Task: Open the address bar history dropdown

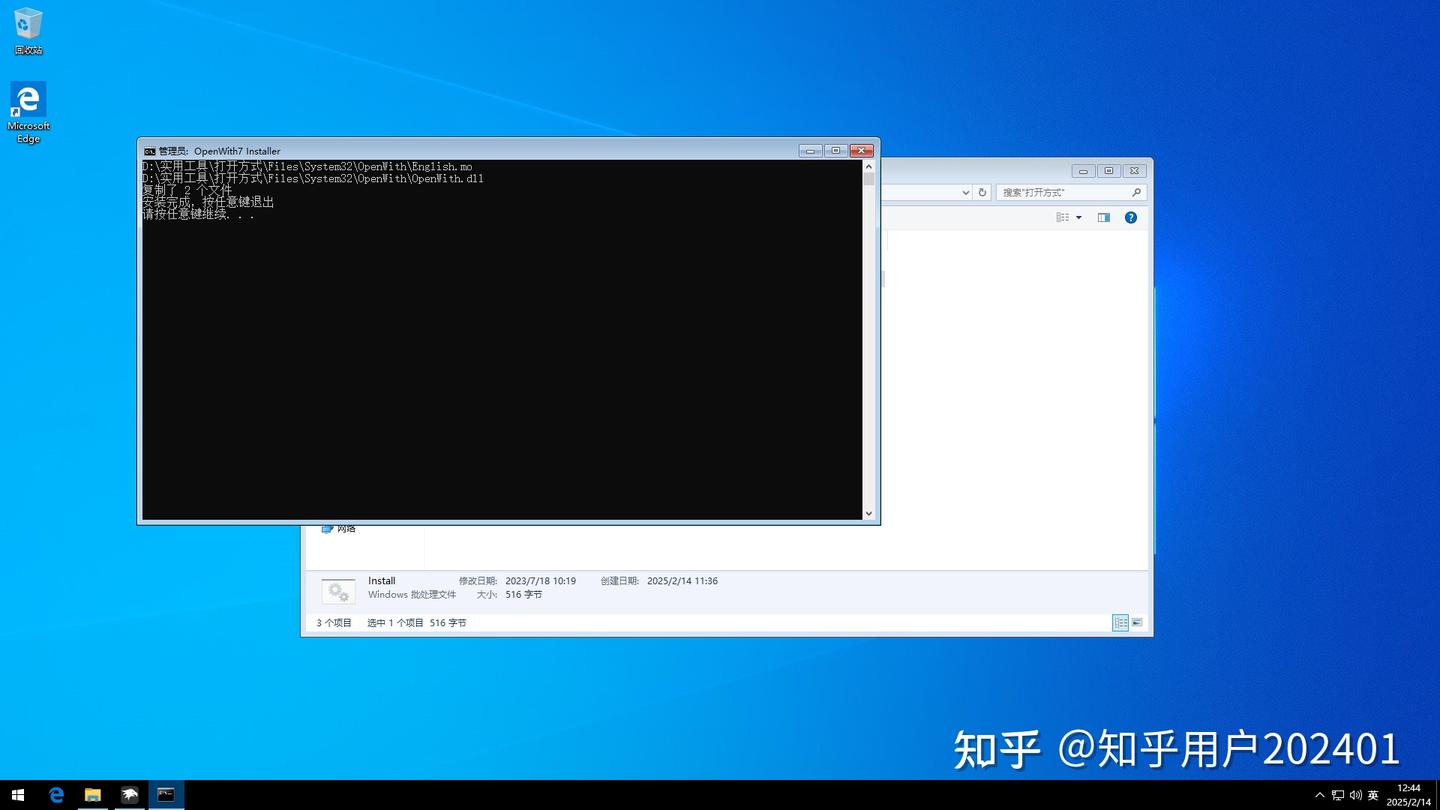Action: coord(966,192)
